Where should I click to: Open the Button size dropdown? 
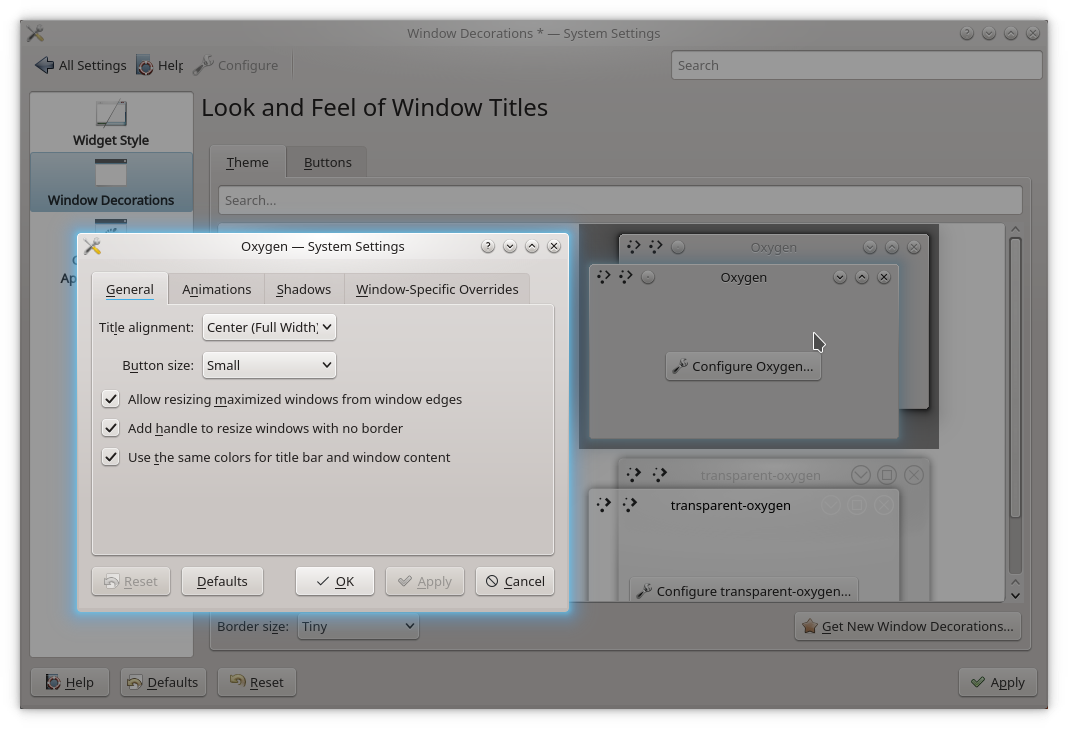268,365
